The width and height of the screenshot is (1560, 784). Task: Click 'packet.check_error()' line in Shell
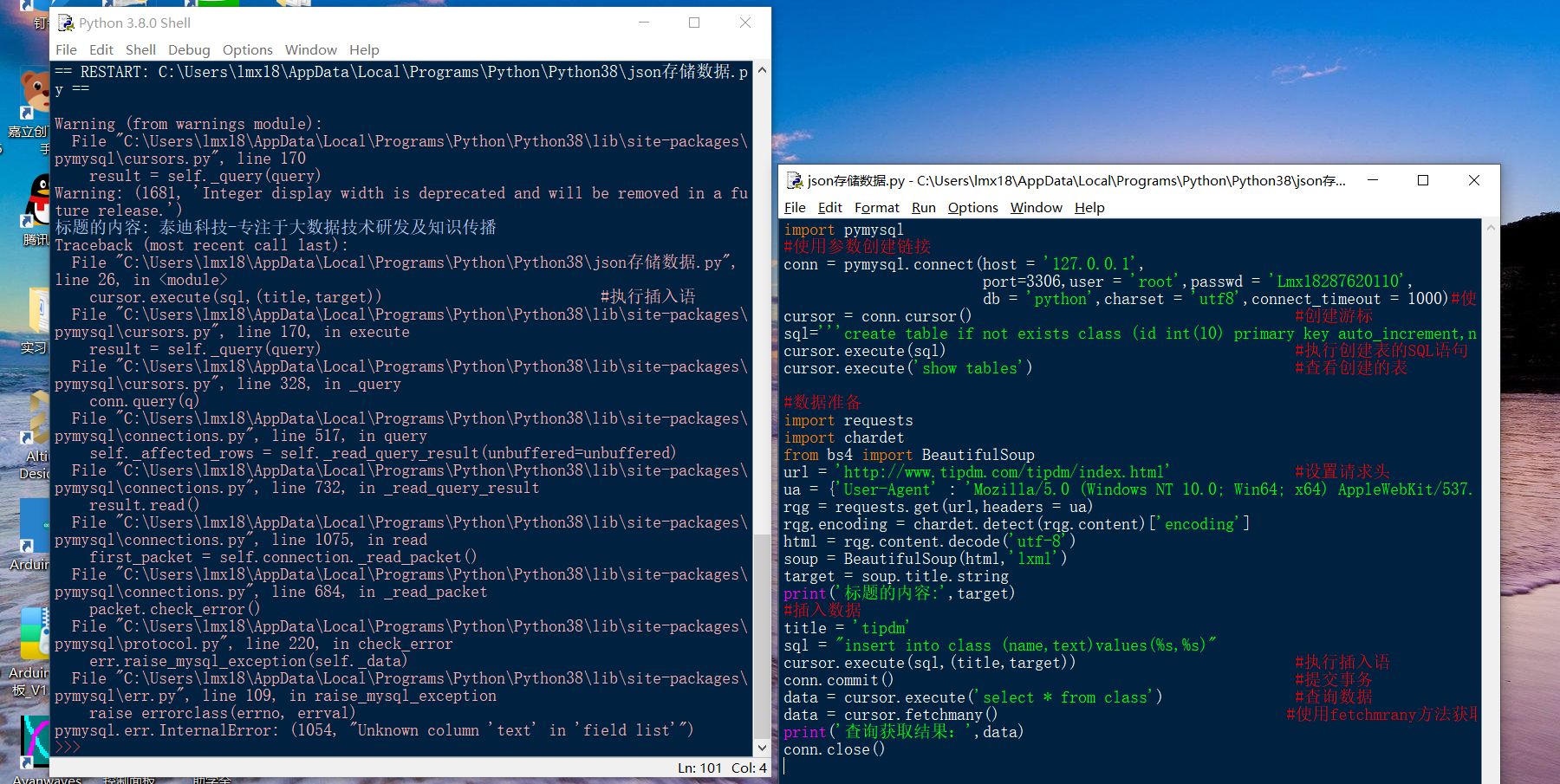click(x=174, y=609)
